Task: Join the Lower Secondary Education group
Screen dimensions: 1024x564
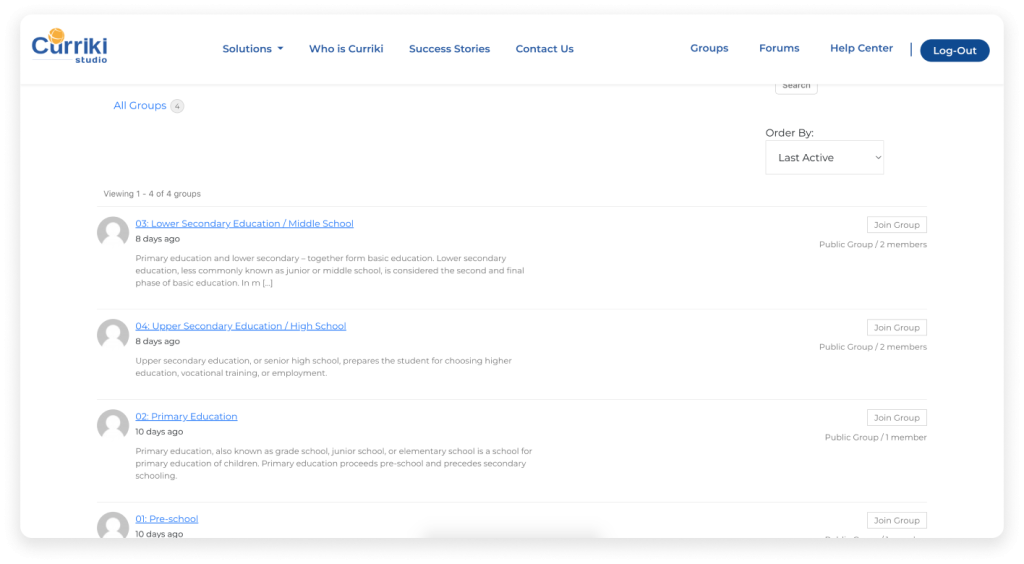Action: point(897,225)
